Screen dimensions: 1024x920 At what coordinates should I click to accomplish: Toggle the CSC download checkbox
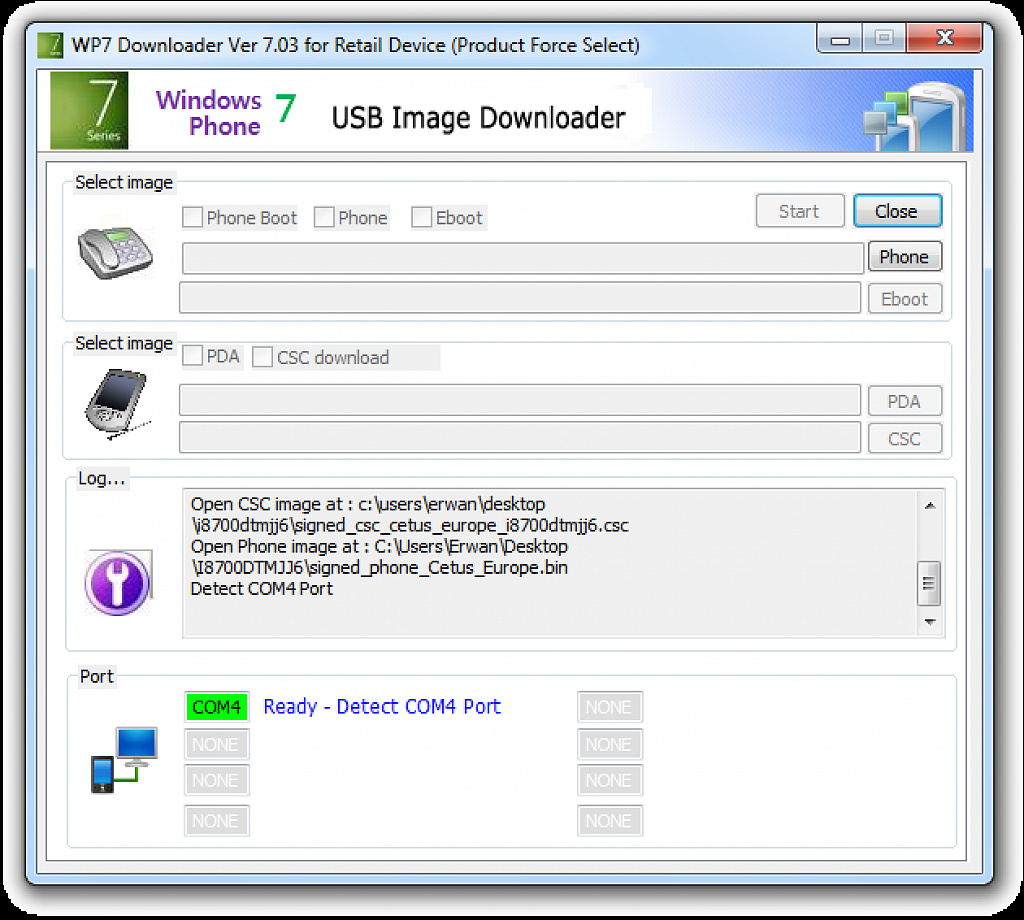click(262, 357)
